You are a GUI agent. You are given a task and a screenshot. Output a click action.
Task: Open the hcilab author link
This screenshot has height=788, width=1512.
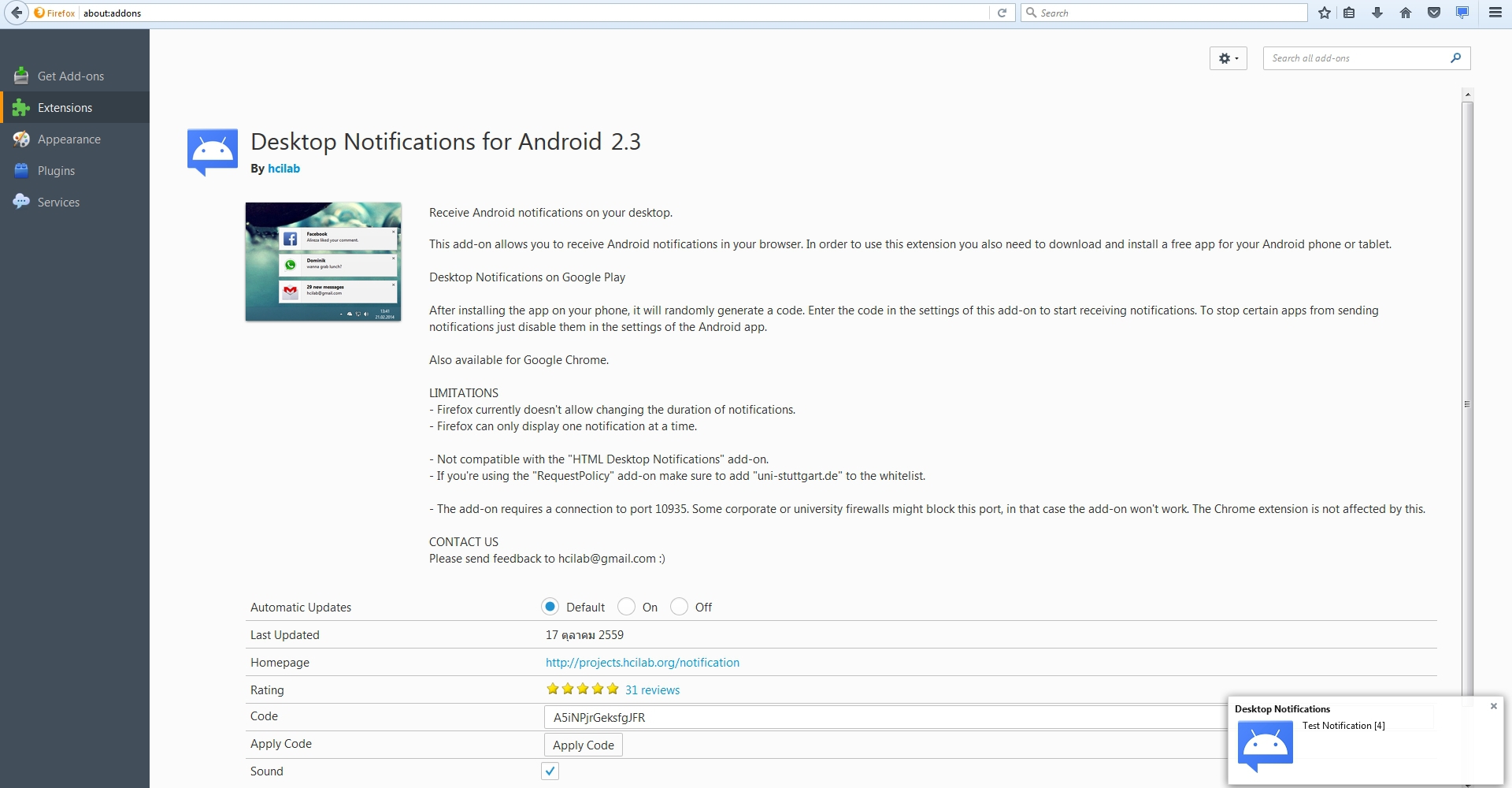pos(283,169)
